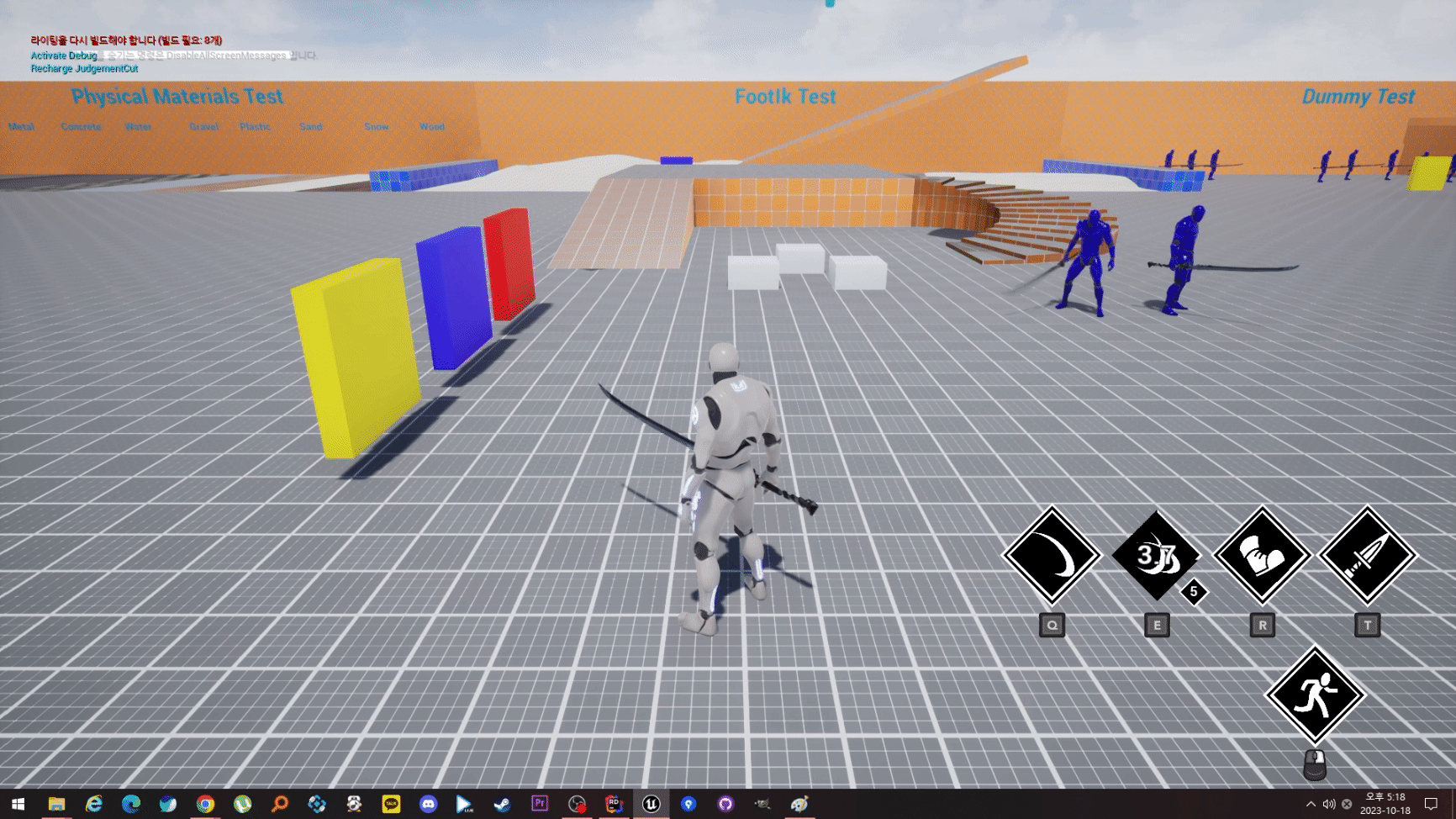This screenshot has height=819, width=1456.
Task: Launch Internet Explorer from the taskbar
Action: click(94, 804)
